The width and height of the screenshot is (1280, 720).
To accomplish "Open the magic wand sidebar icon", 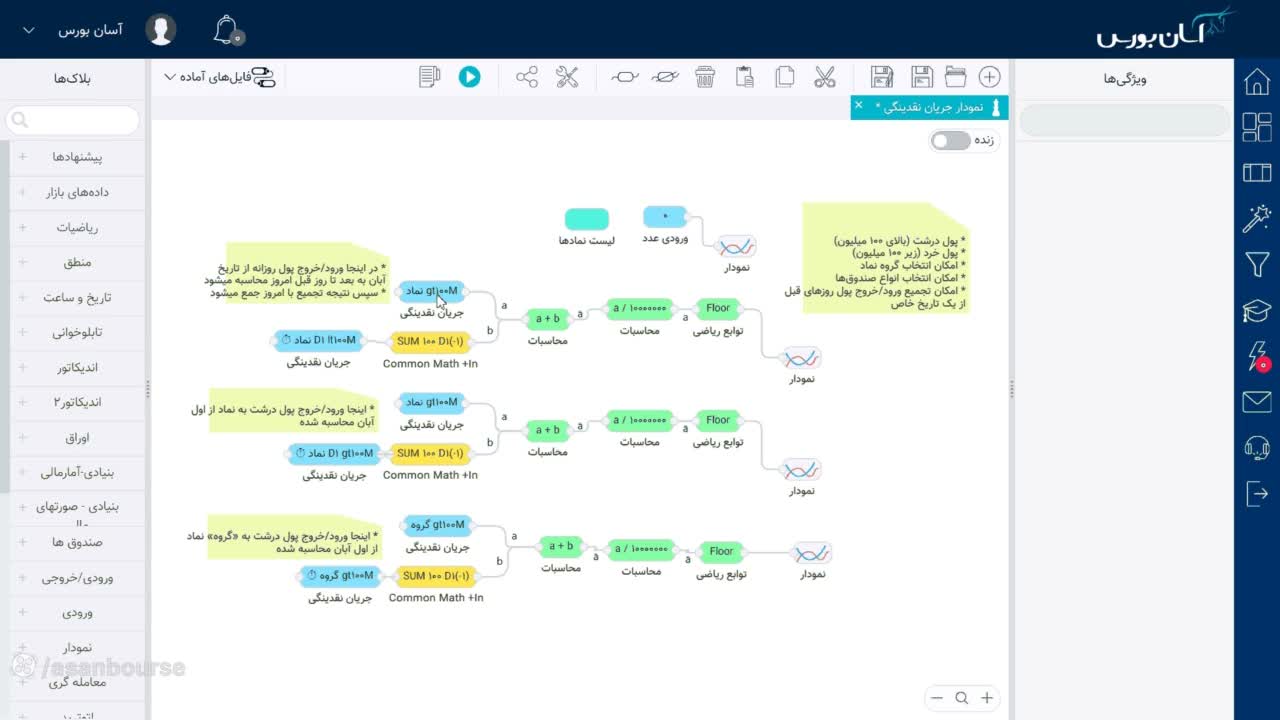I will point(1257,218).
